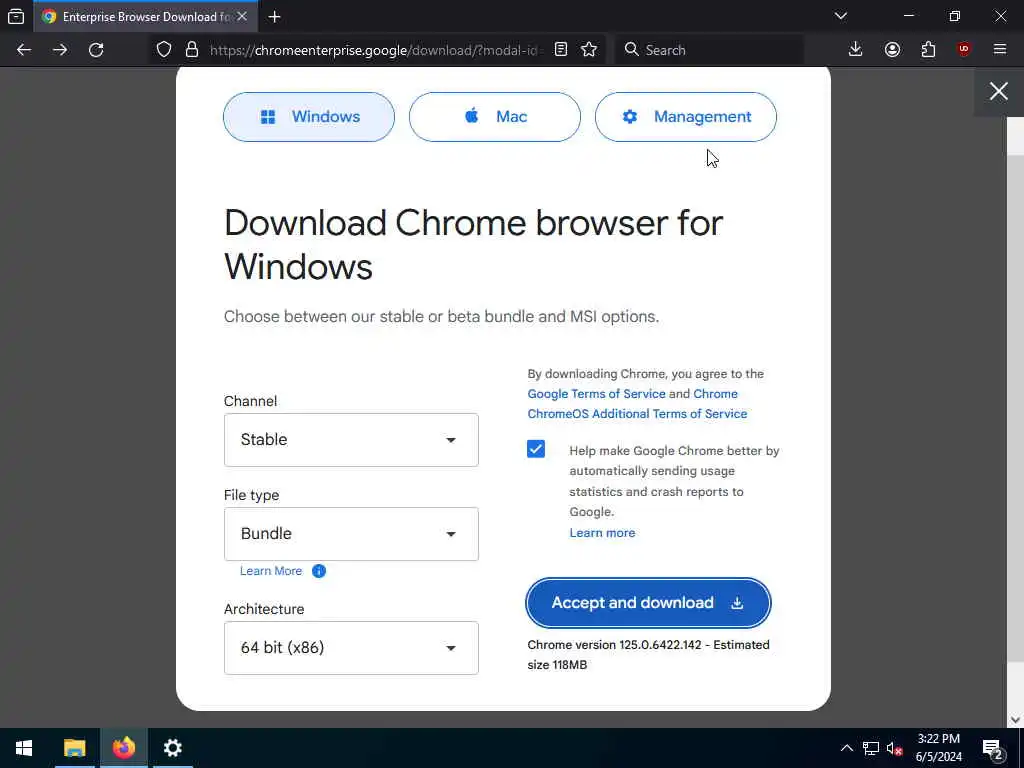This screenshot has width=1024, height=768.
Task: Expand the Architecture dropdown showing 64 bit
Action: [x=351, y=648]
